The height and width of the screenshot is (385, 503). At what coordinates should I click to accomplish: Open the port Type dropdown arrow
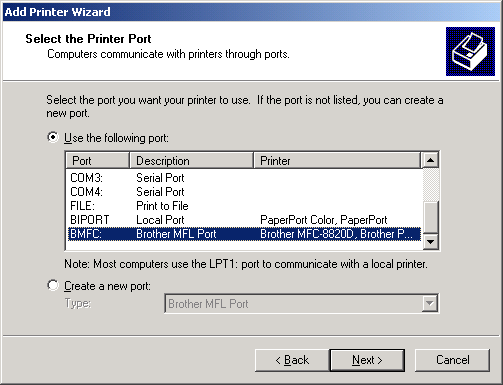[430, 303]
